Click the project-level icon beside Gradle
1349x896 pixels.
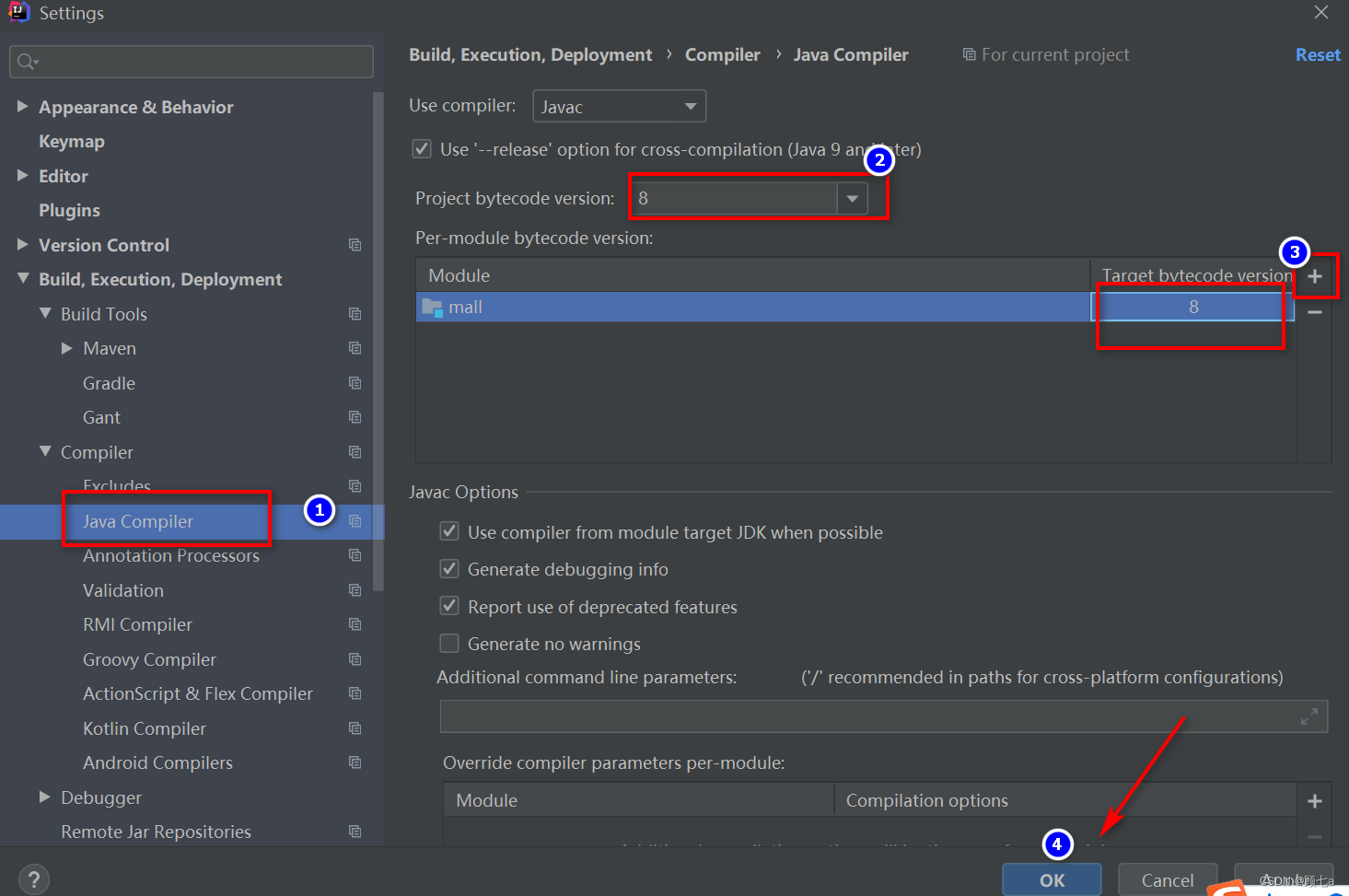click(x=355, y=383)
